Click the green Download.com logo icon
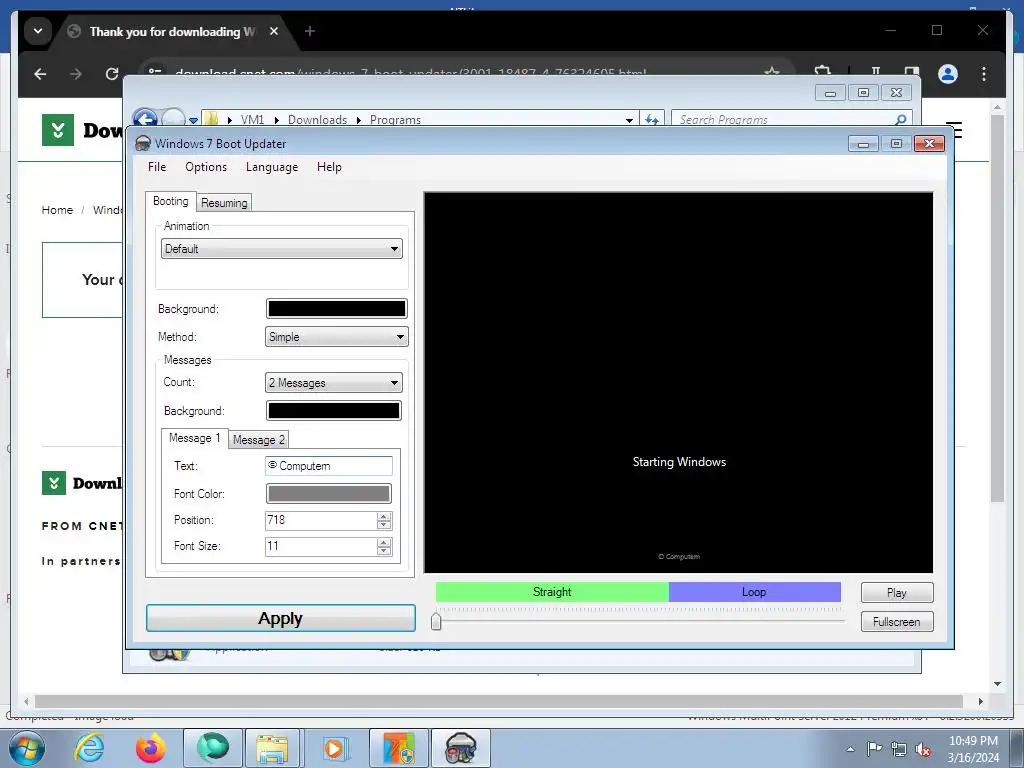 click(x=58, y=130)
